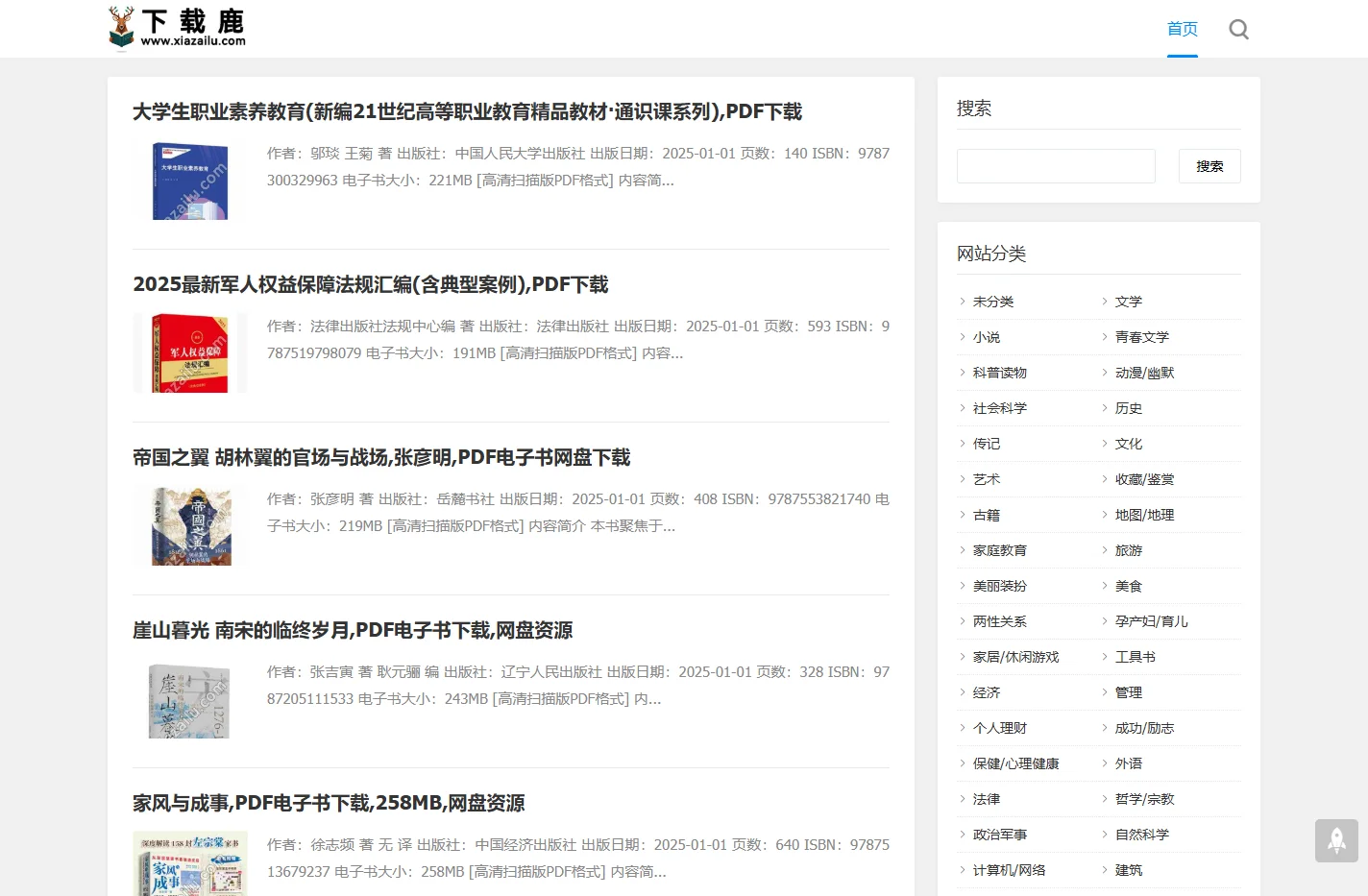Go to the 首页 nav tab
This screenshot has width=1368, height=896.
pyautogui.click(x=1183, y=29)
